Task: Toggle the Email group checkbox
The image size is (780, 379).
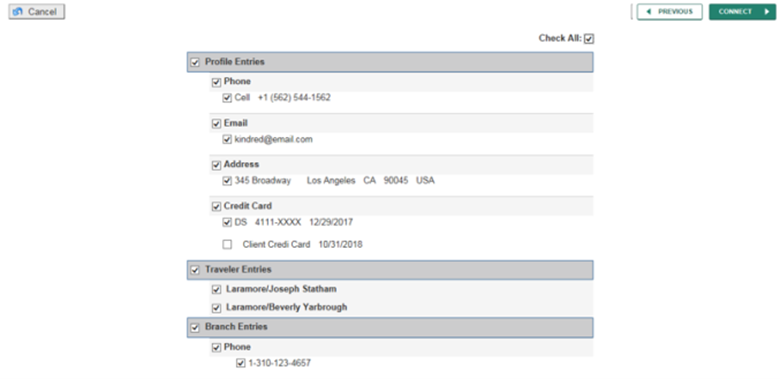Action: [x=216, y=124]
